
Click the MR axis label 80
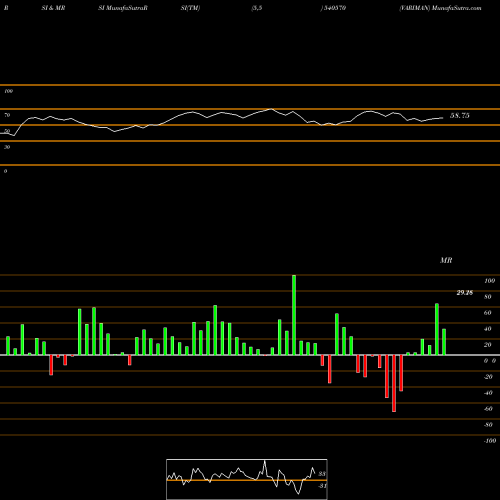pos(488,297)
